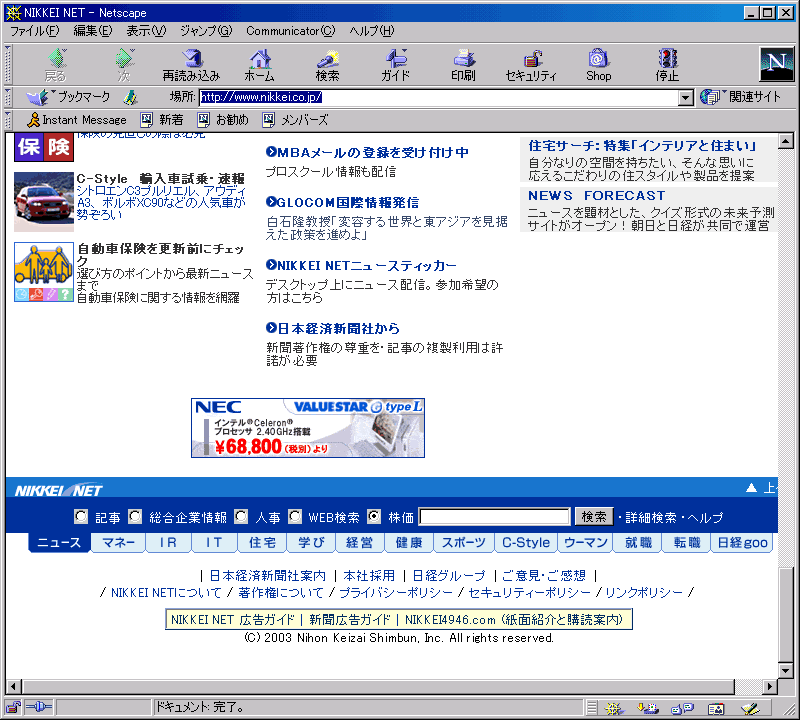Switch to the スポーツ tab

[464, 542]
